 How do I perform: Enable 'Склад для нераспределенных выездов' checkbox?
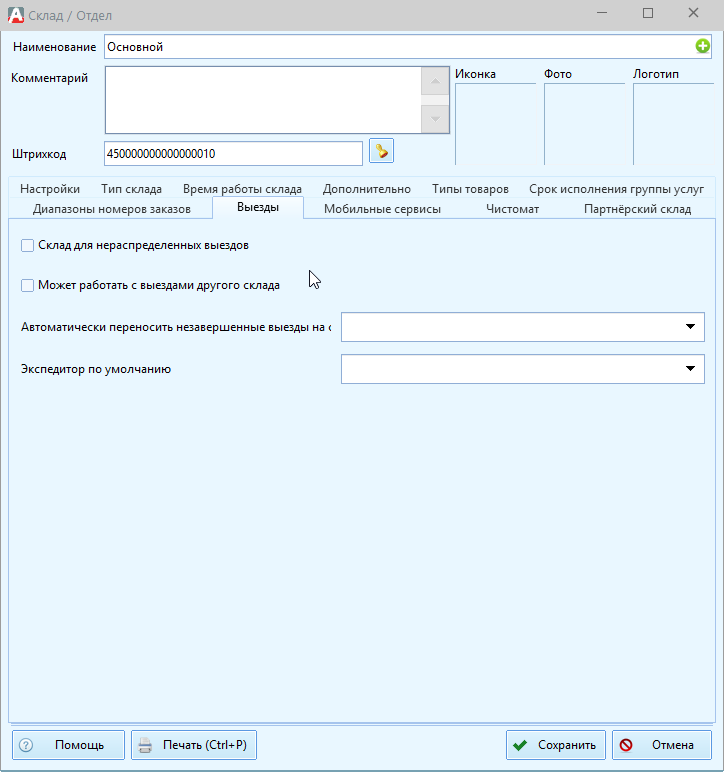coord(28,245)
